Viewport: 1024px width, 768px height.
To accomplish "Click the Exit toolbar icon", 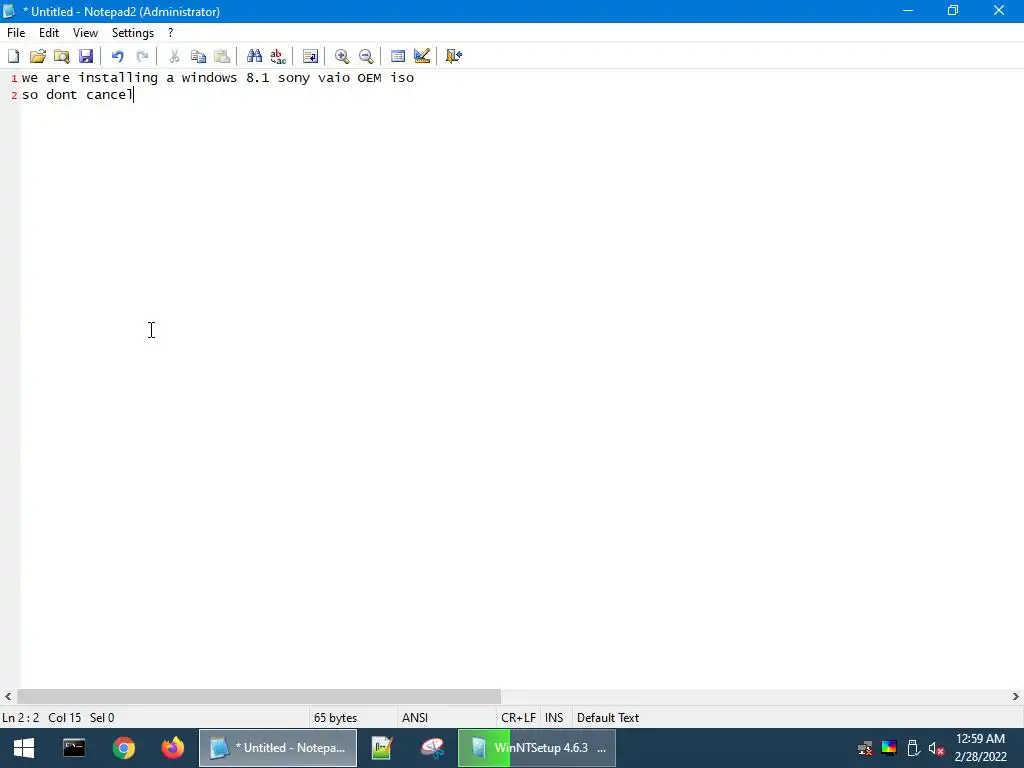I will (x=454, y=56).
